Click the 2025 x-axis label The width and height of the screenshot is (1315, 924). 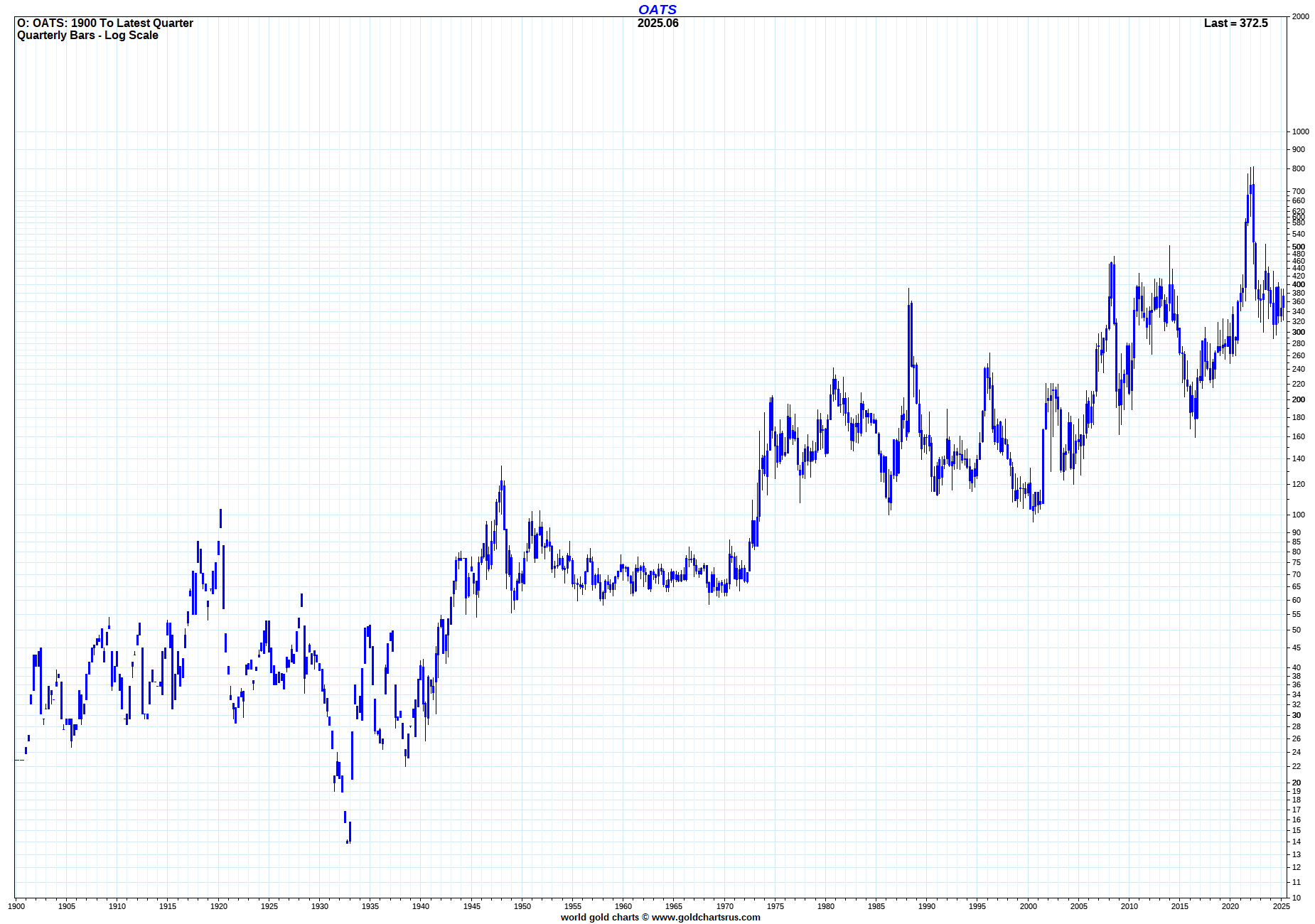(x=1282, y=906)
